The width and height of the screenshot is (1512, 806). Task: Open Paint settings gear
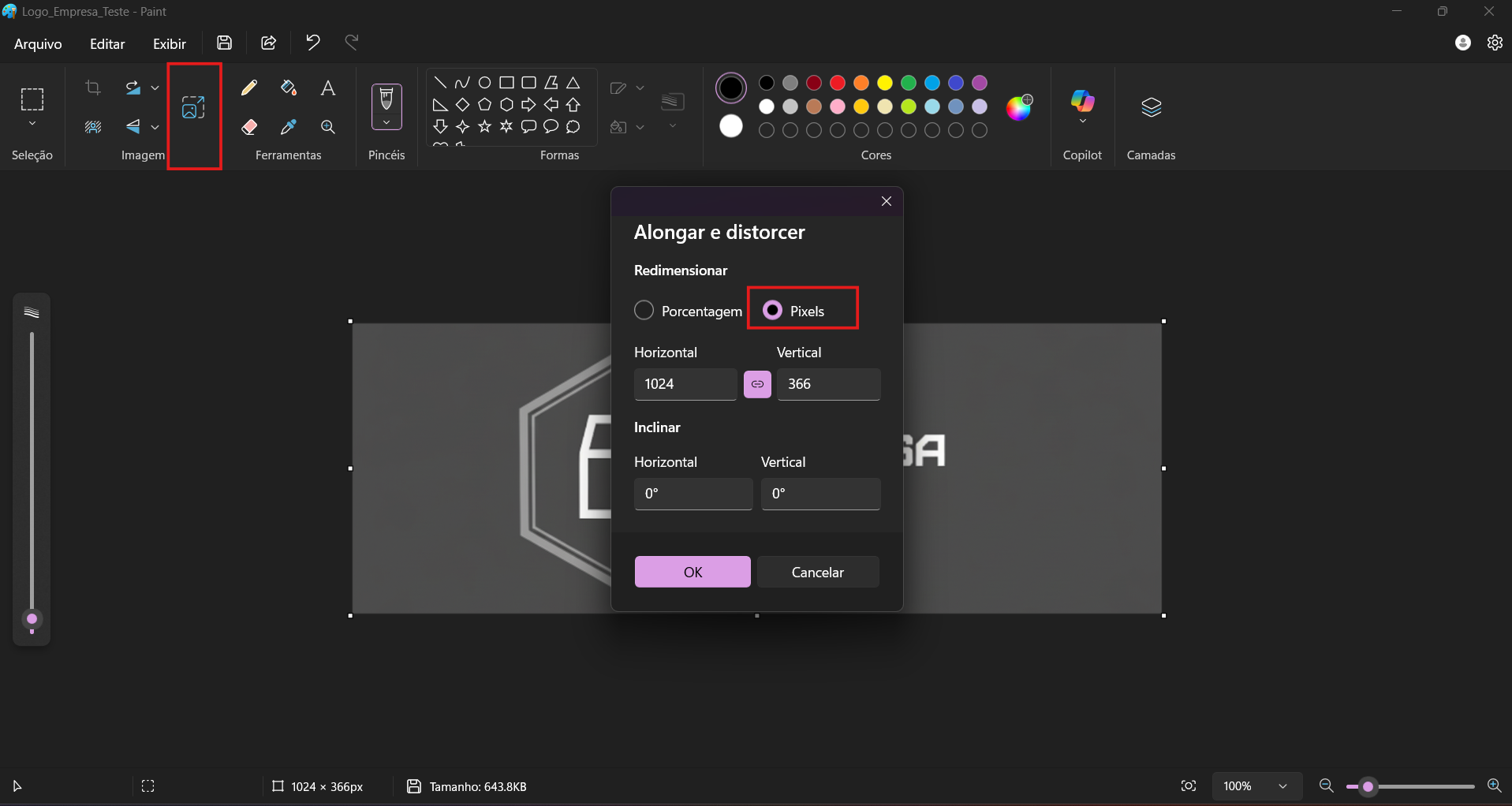coord(1495,43)
